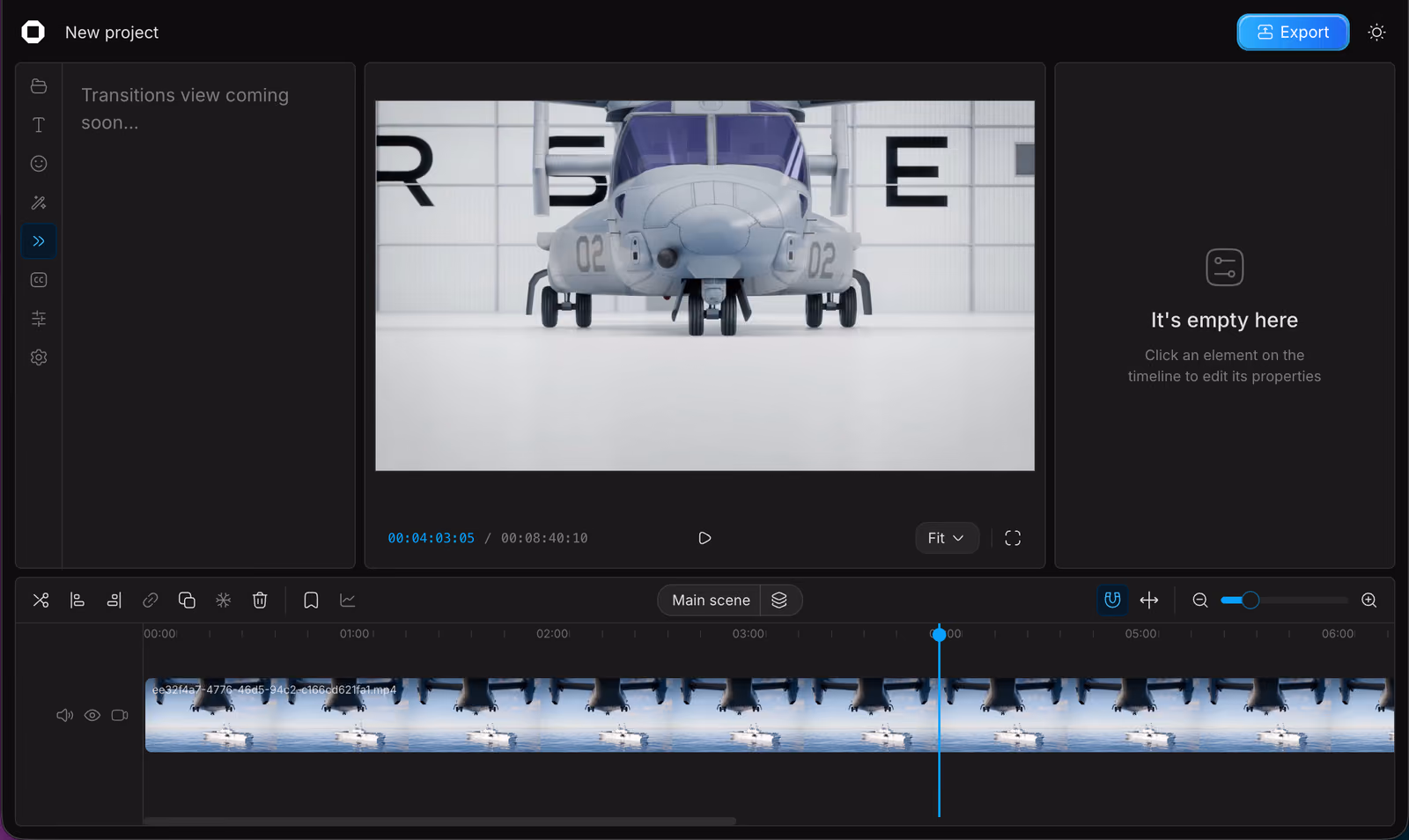Expand the Fit zoom dropdown
Viewport: 1409px width, 840px height.
(947, 538)
